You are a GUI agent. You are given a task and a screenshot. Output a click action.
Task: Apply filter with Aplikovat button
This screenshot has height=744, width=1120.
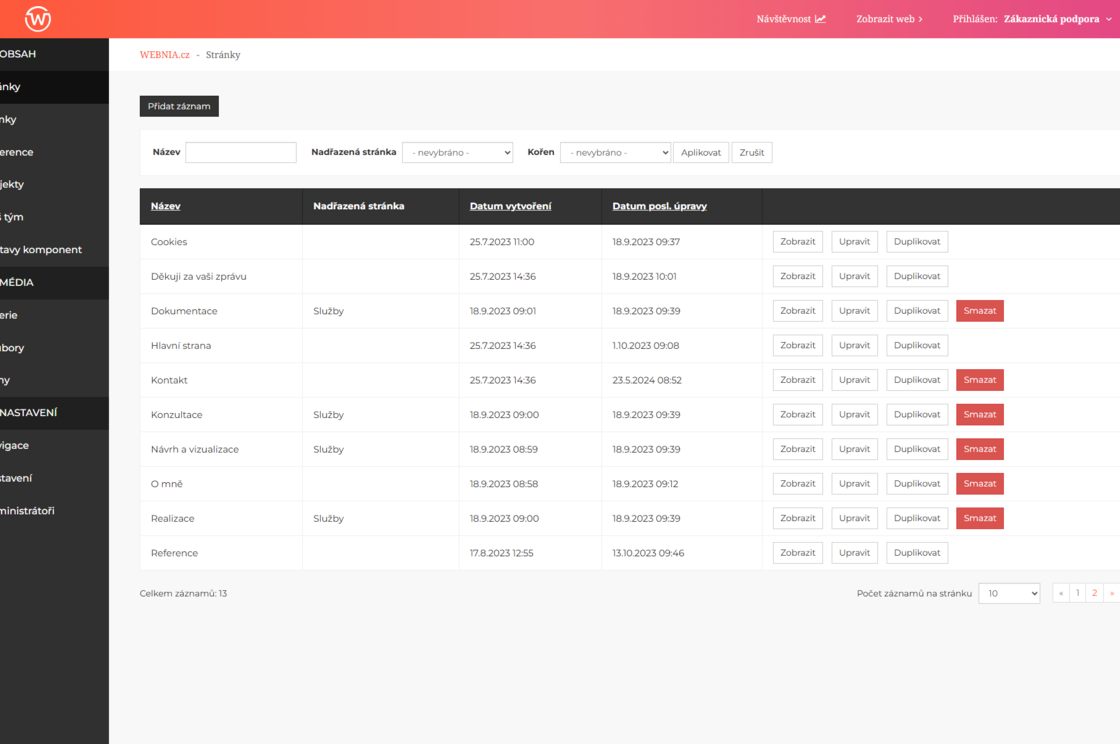click(x=701, y=152)
